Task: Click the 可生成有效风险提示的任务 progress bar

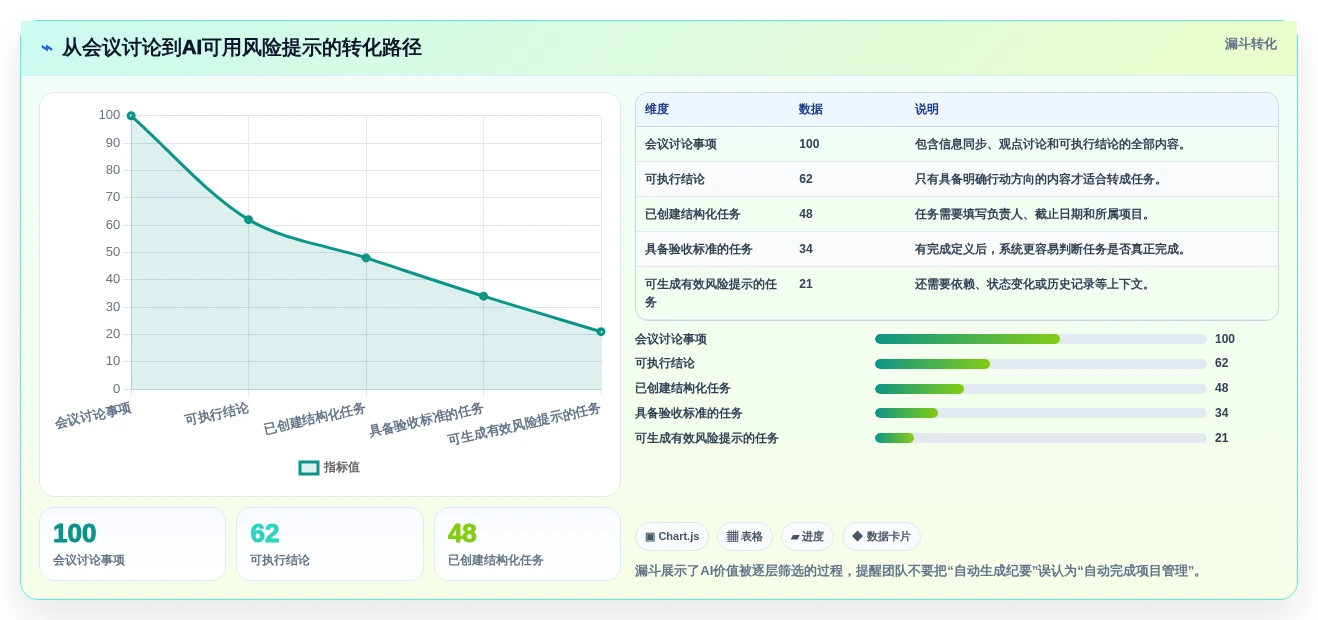Action: coord(1041,438)
